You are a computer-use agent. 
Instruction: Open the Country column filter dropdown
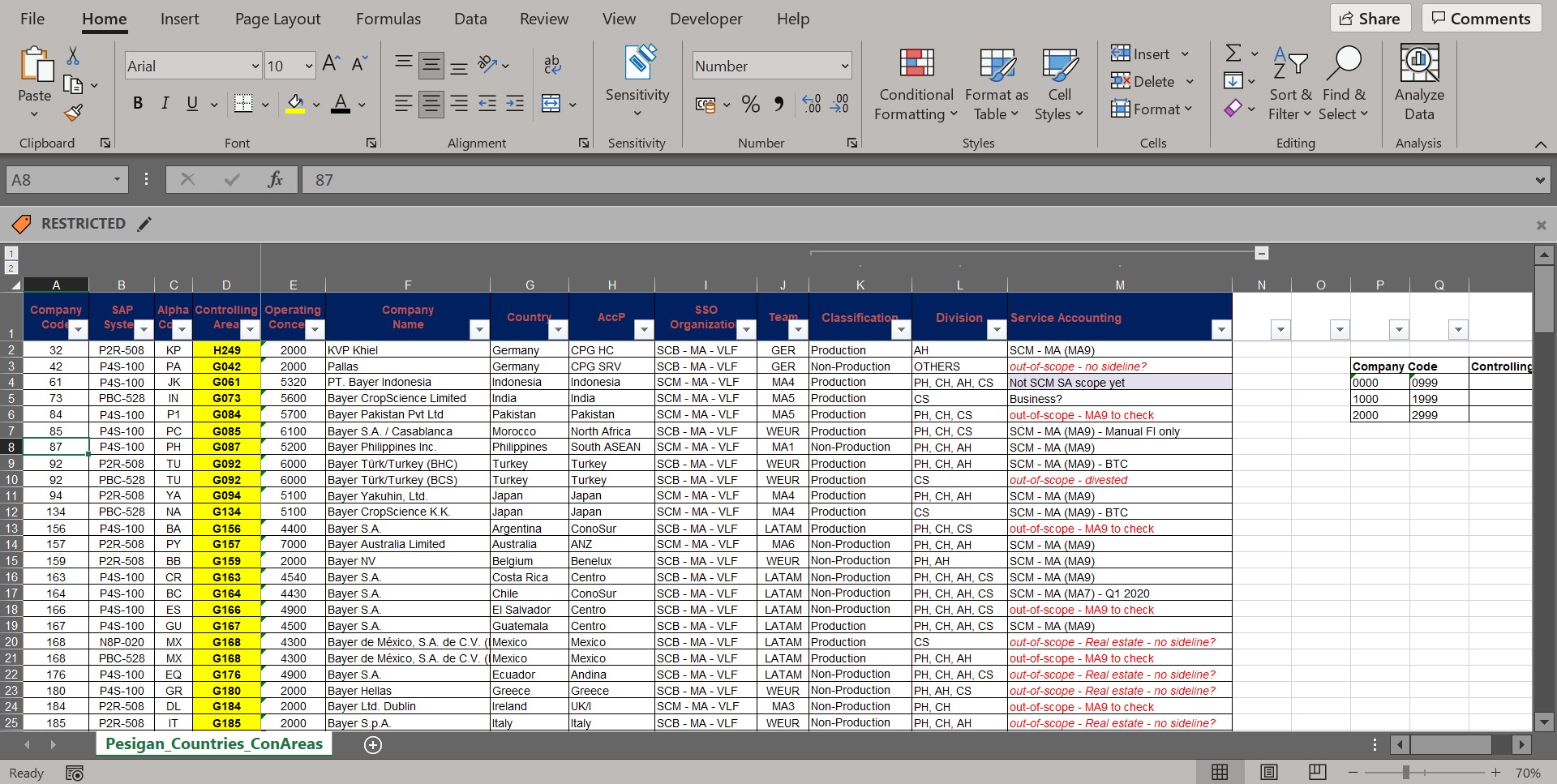click(557, 329)
